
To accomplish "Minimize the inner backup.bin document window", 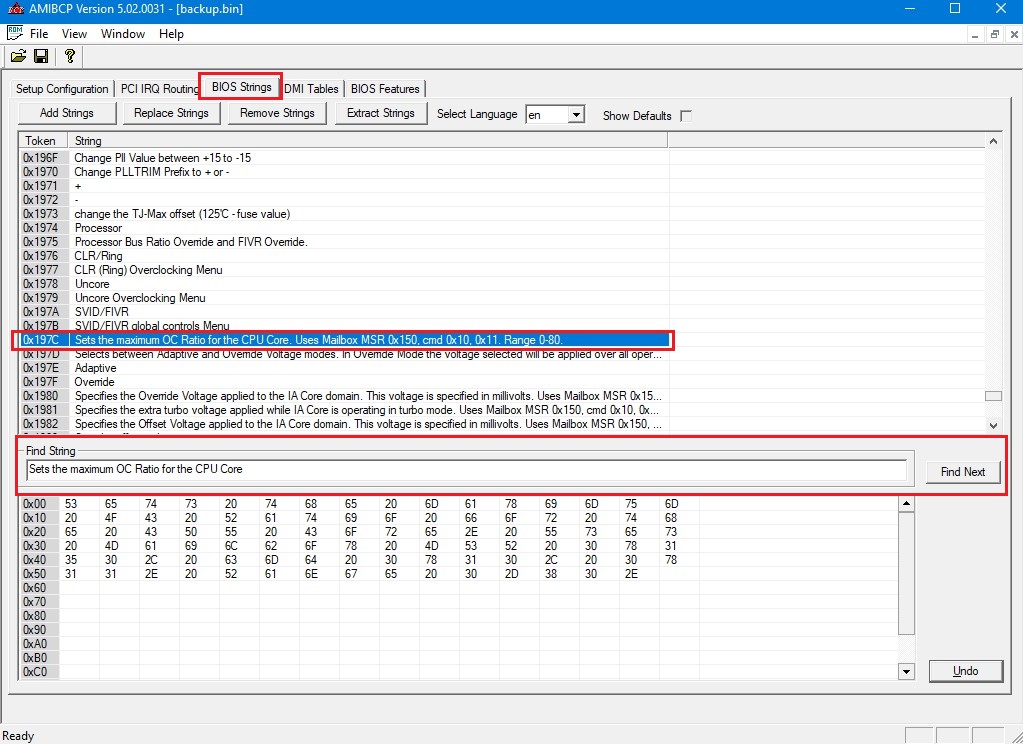I will 975,35.
